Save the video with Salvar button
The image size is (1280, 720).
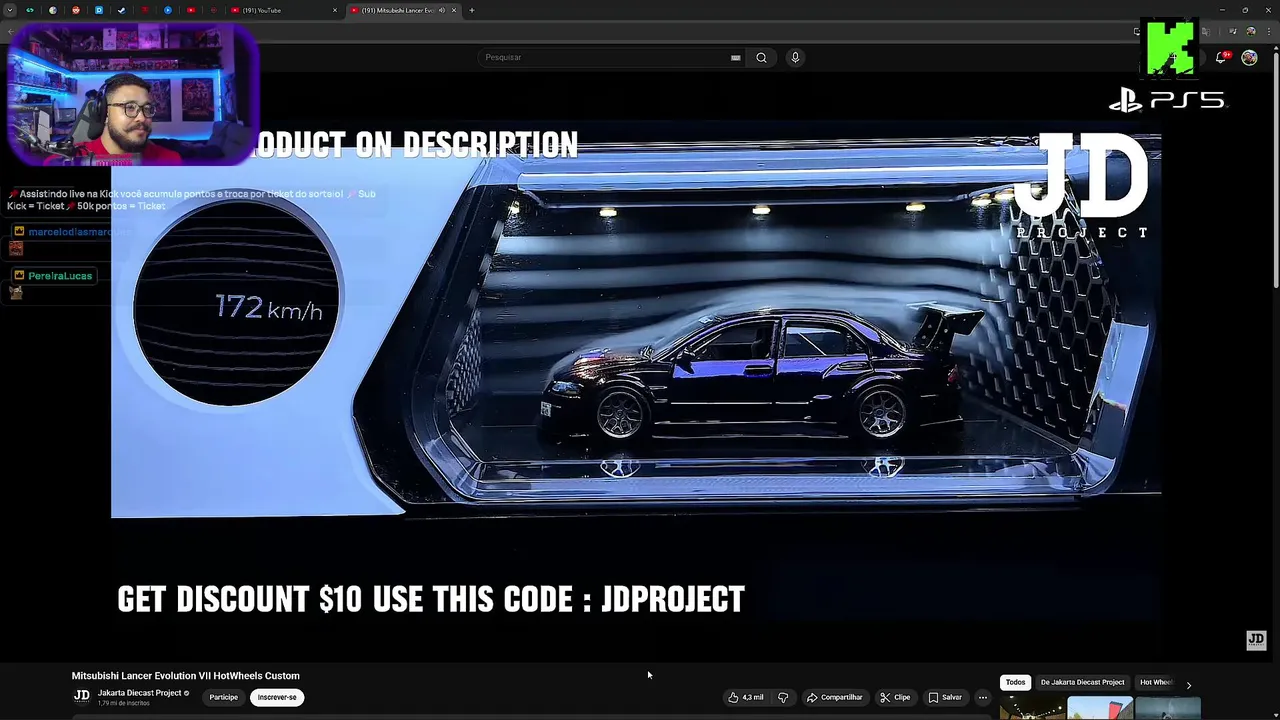945,697
